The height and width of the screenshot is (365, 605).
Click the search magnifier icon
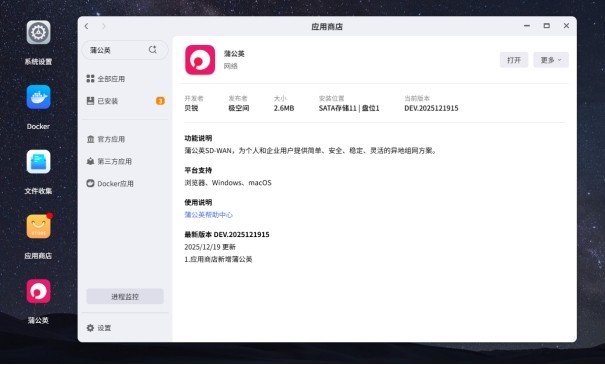click(x=153, y=50)
